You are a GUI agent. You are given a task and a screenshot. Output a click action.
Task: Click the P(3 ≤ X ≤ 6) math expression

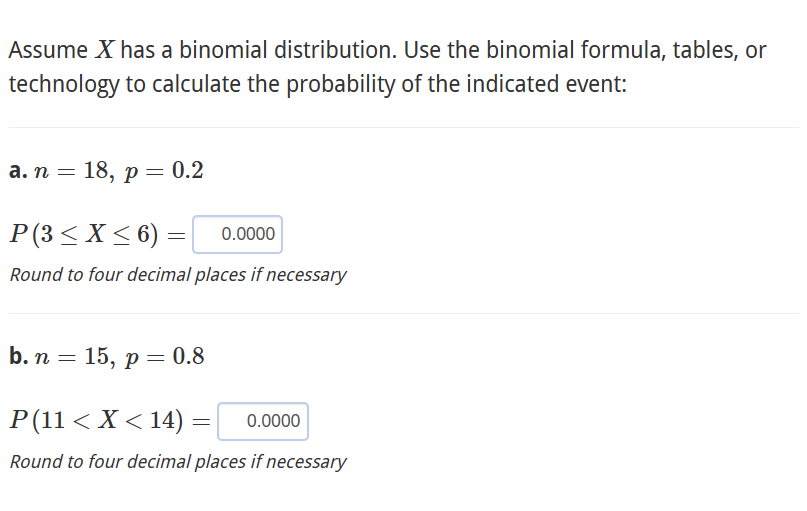tap(84, 234)
